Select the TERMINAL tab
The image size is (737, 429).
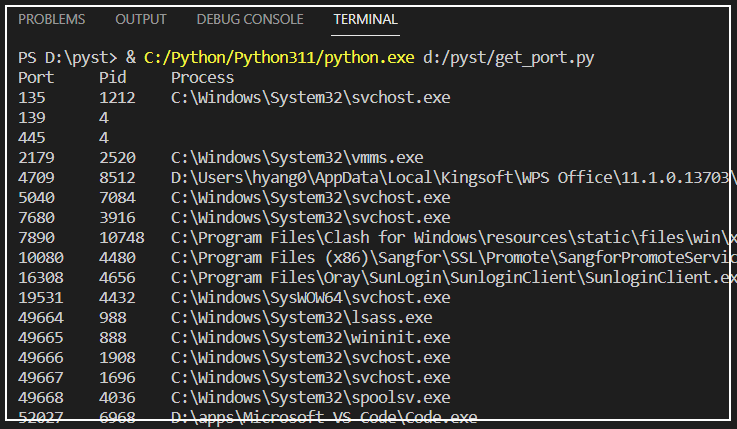coord(365,20)
